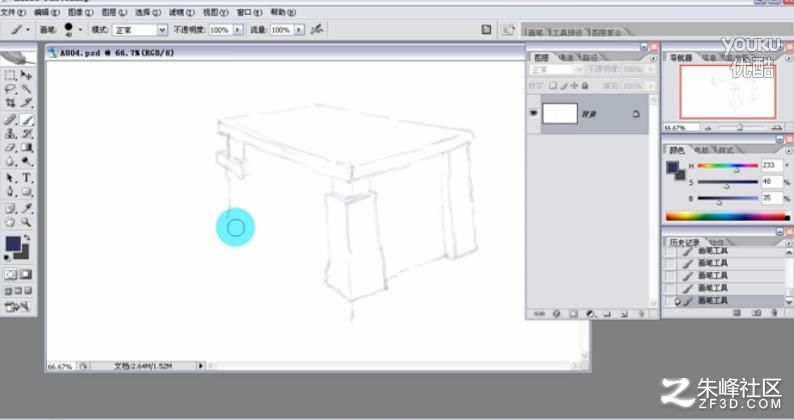Select the Clone Stamp tool
Viewport: 794px width, 420px height.
pos(10,134)
